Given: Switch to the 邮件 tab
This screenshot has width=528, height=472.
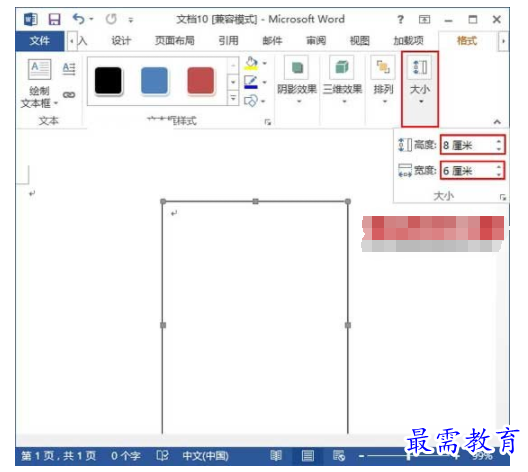Looking at the screenshot, I should pos(272,41).
